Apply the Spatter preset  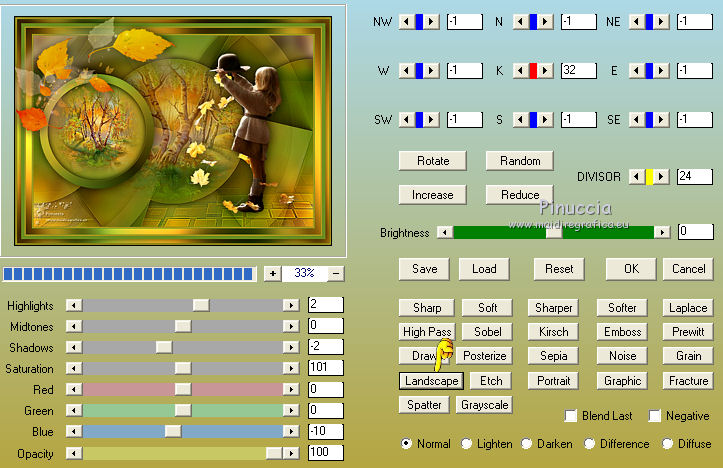coord(424,405)
